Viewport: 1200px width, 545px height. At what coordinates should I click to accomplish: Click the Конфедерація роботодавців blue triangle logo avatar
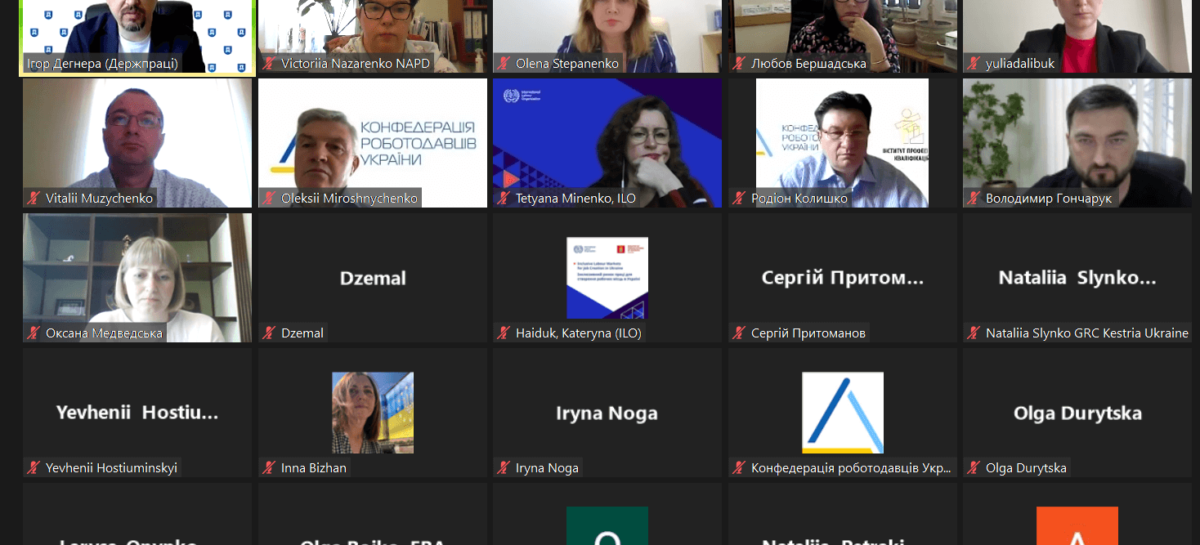click(842, 413)
